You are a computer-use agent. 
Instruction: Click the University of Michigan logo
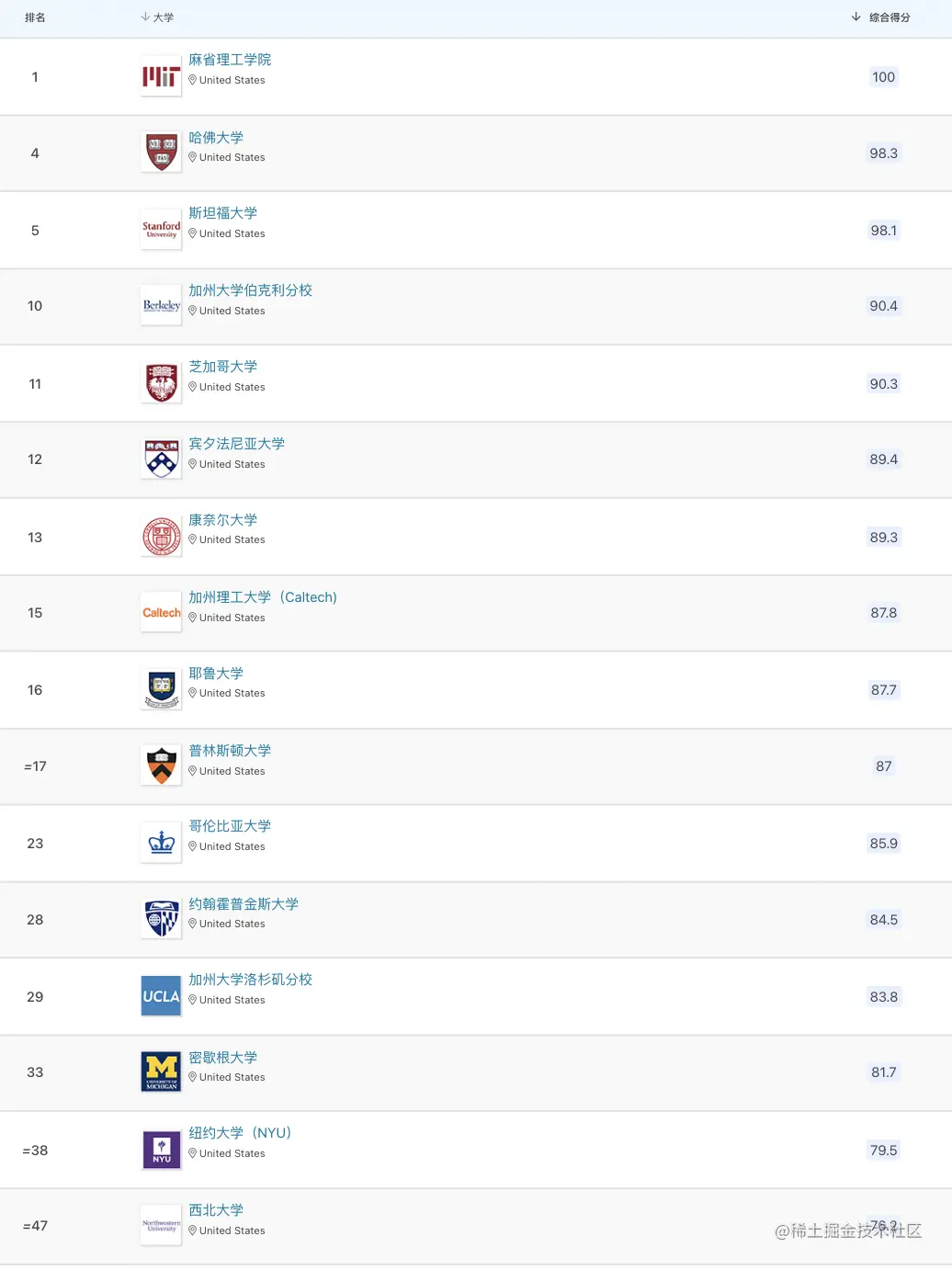tap(161, 1072)
